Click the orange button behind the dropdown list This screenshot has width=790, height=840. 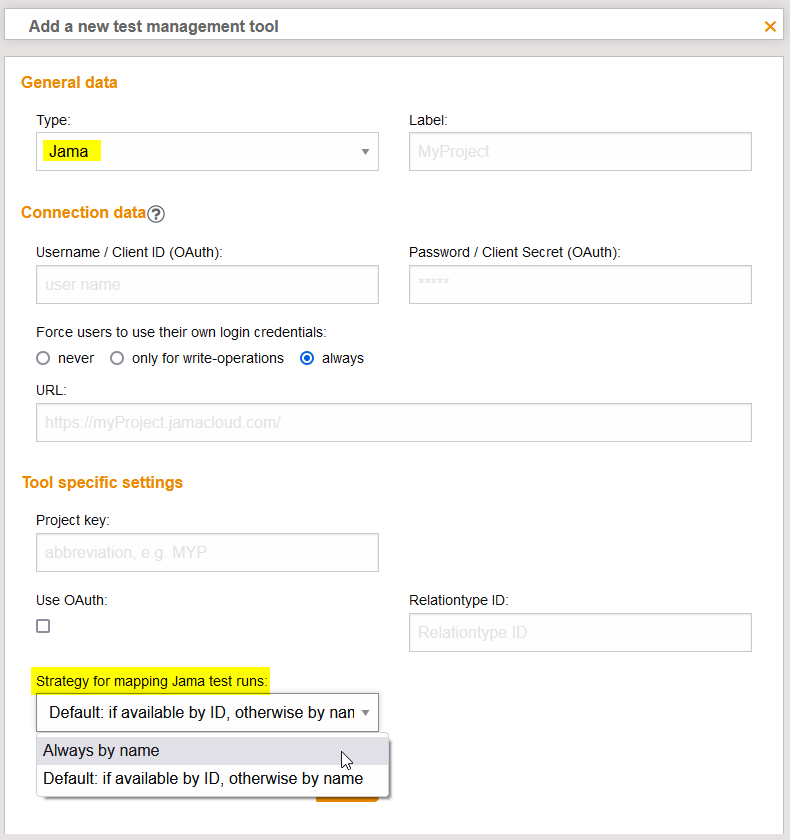coord(347,798)
